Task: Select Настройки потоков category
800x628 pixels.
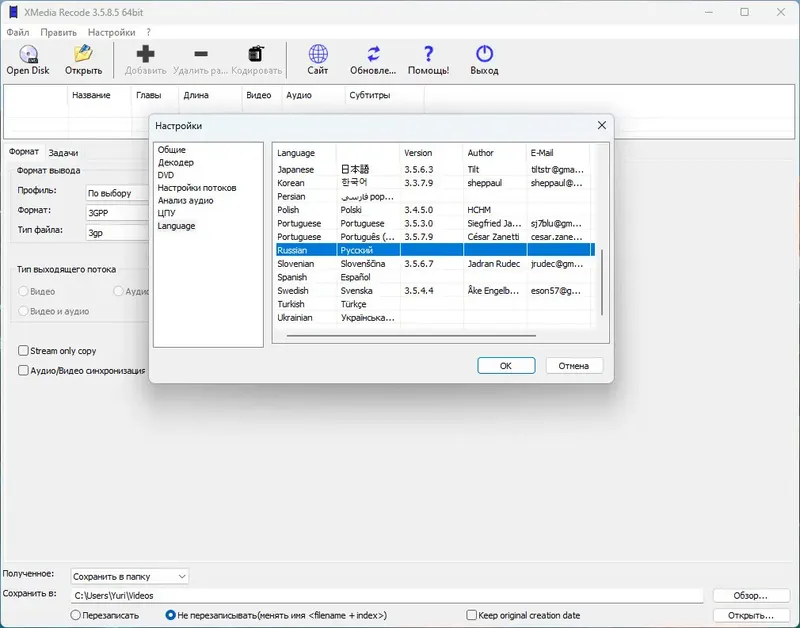Action: [196, 188]
